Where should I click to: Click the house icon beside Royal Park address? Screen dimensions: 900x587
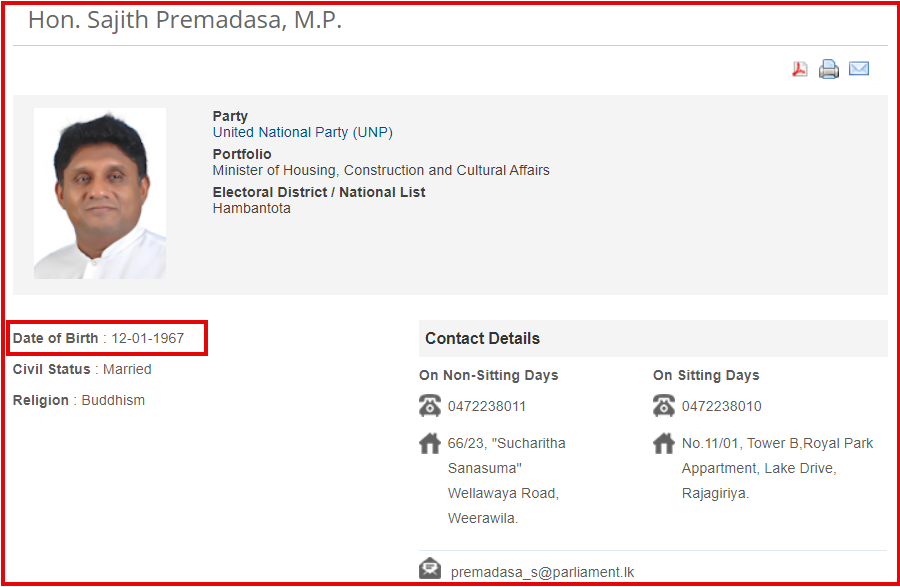tap(664, 443)
